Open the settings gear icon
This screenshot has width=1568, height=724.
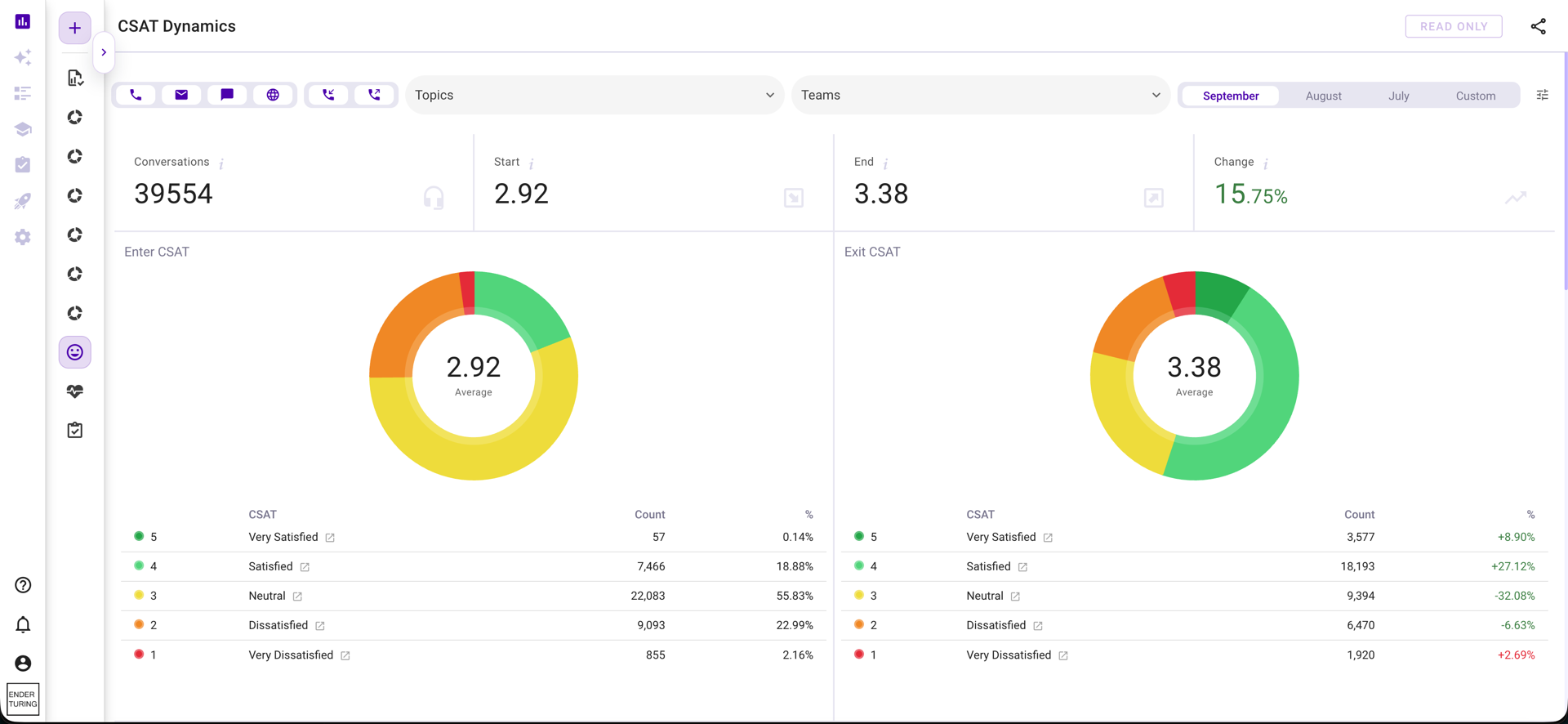23,237
